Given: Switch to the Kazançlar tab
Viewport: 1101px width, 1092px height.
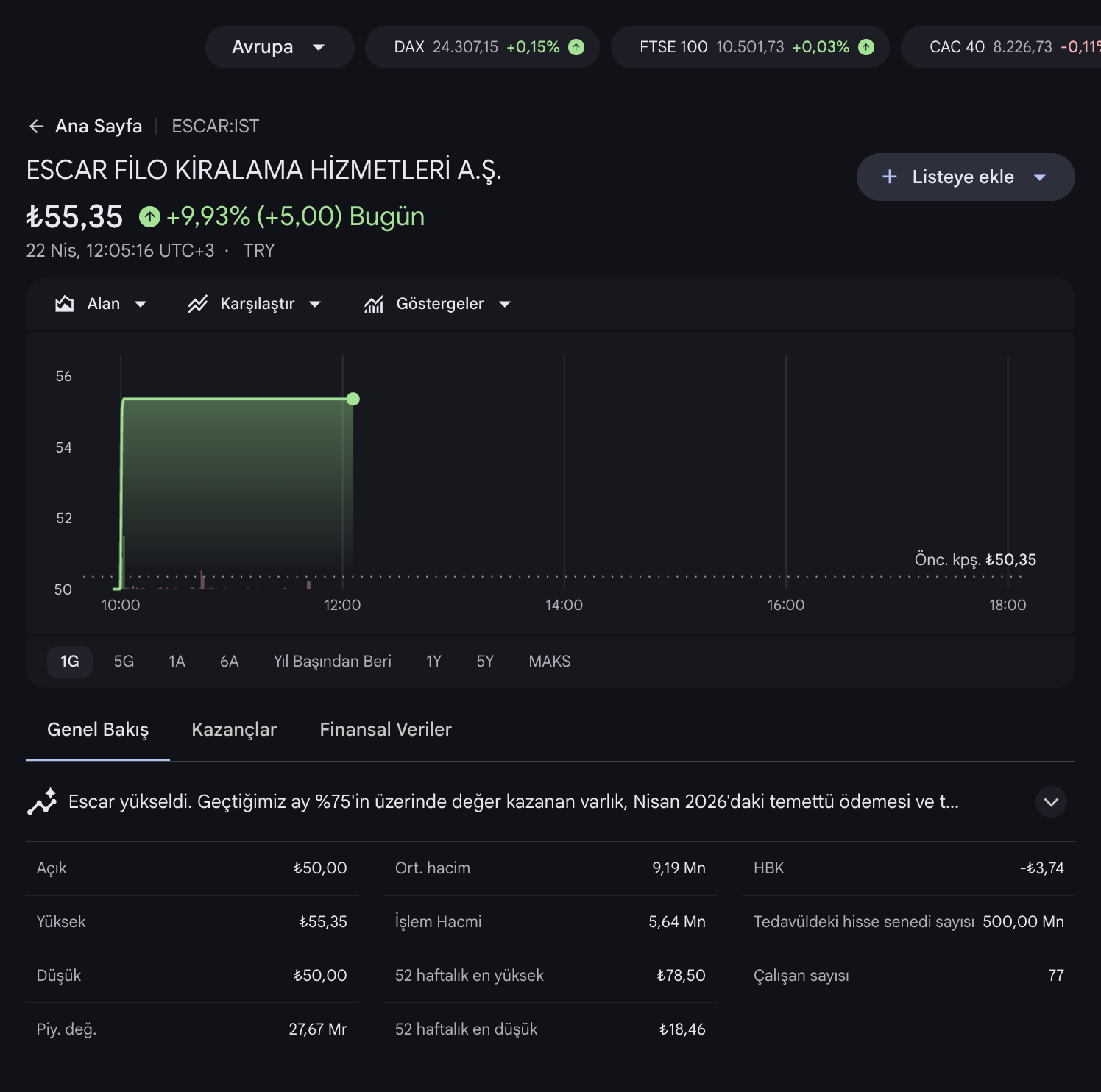Looking at the screenshot, I should (x=234, y=729).
